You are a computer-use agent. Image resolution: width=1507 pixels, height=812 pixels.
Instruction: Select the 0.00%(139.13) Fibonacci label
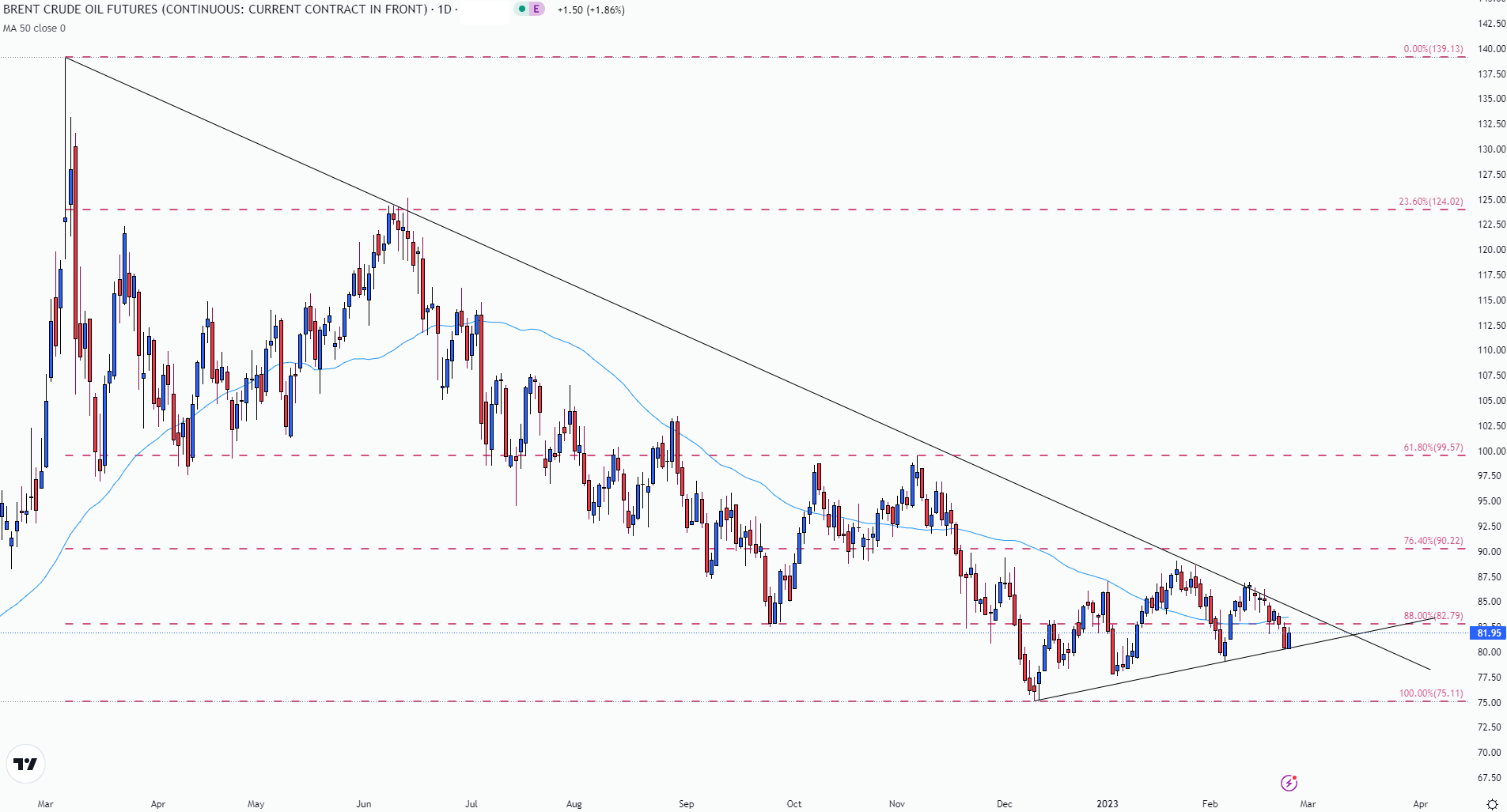pos(1433,49)
